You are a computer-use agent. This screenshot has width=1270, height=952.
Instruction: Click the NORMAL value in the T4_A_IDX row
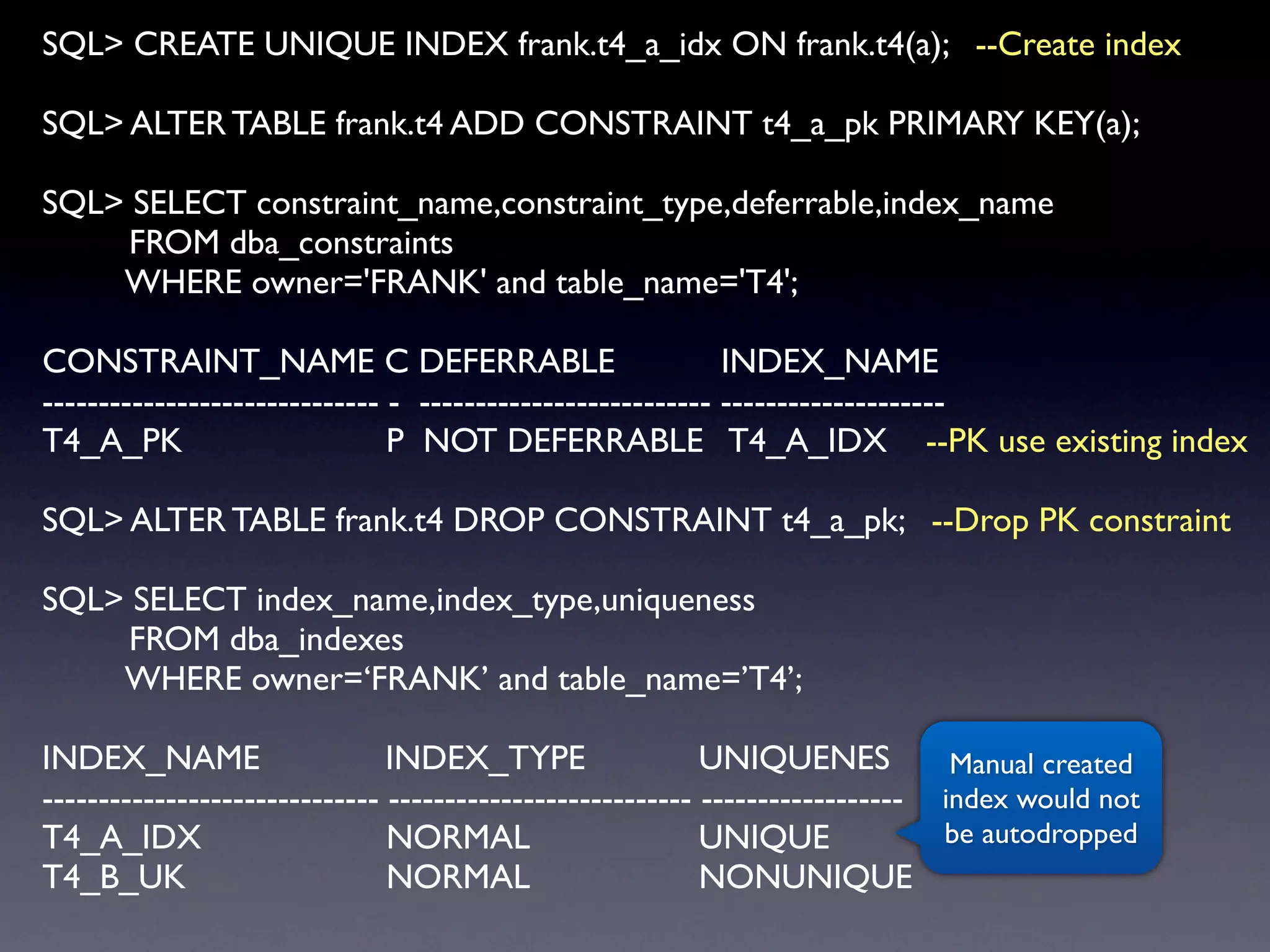[x=458, y=838]
